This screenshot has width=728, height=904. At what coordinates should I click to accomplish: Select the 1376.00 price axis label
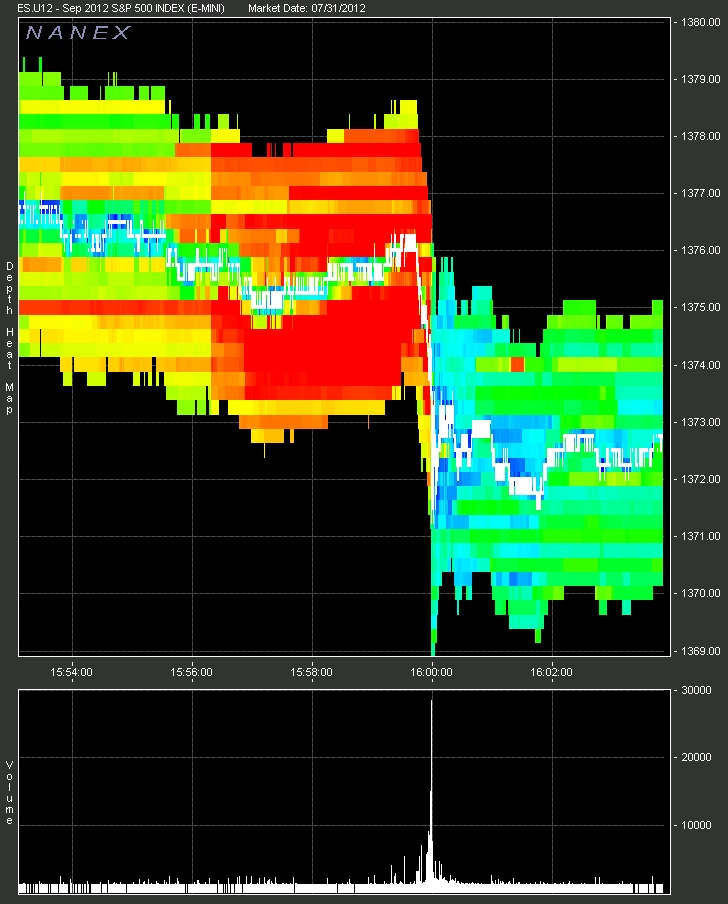tap(700, 251)
